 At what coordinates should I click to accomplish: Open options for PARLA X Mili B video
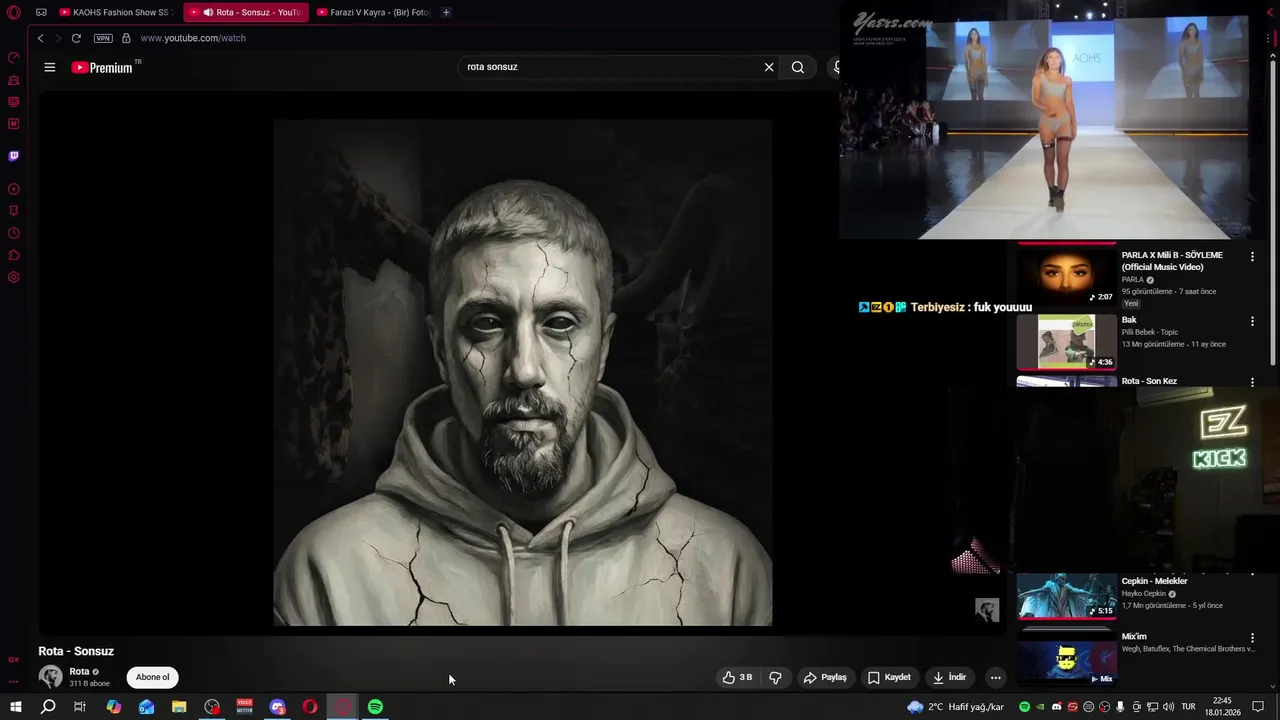(x=1252, y=257)
